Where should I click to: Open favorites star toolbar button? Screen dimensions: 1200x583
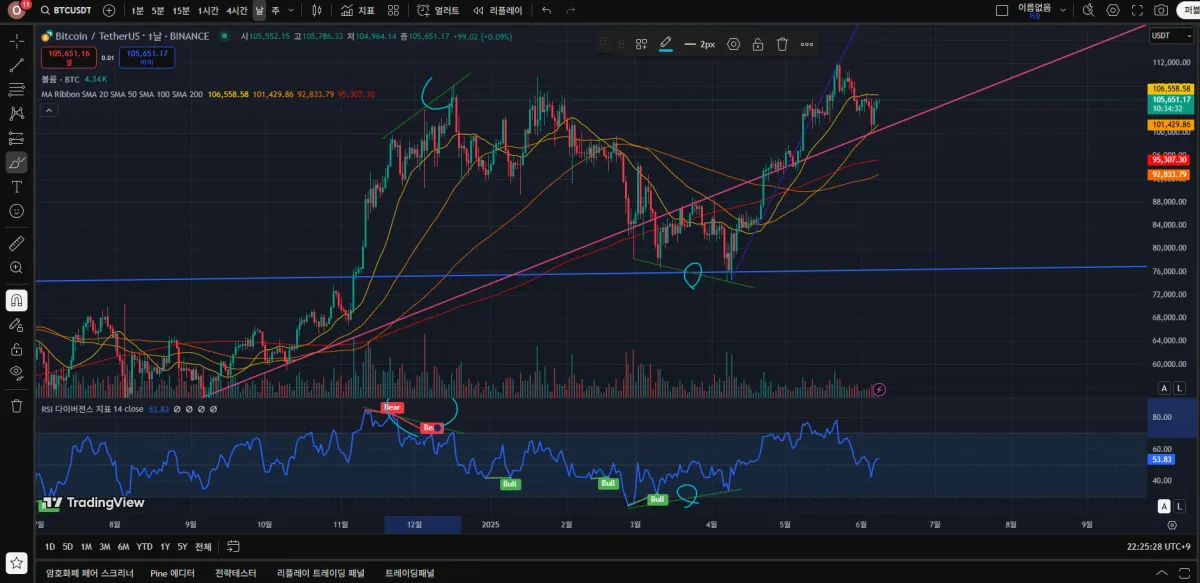point(16,563)
